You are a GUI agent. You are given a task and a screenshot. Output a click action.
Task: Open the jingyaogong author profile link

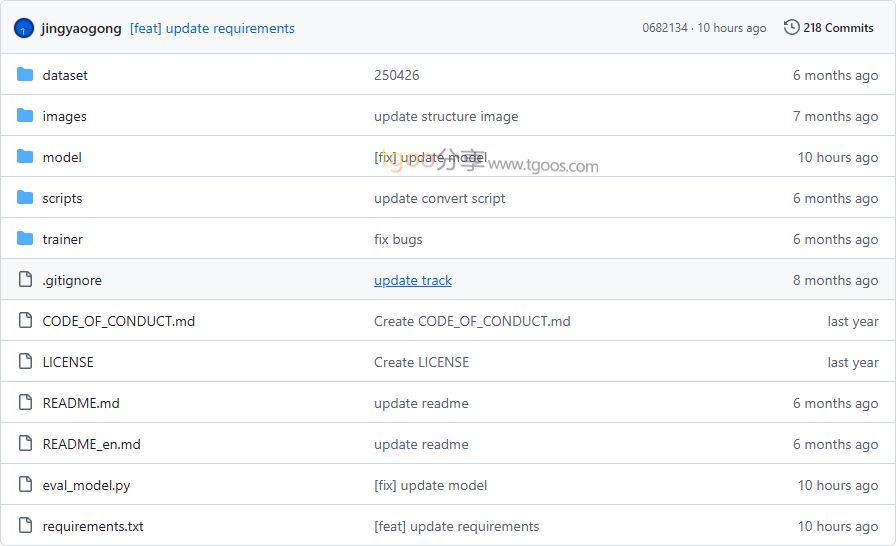[x=81, y=28]
